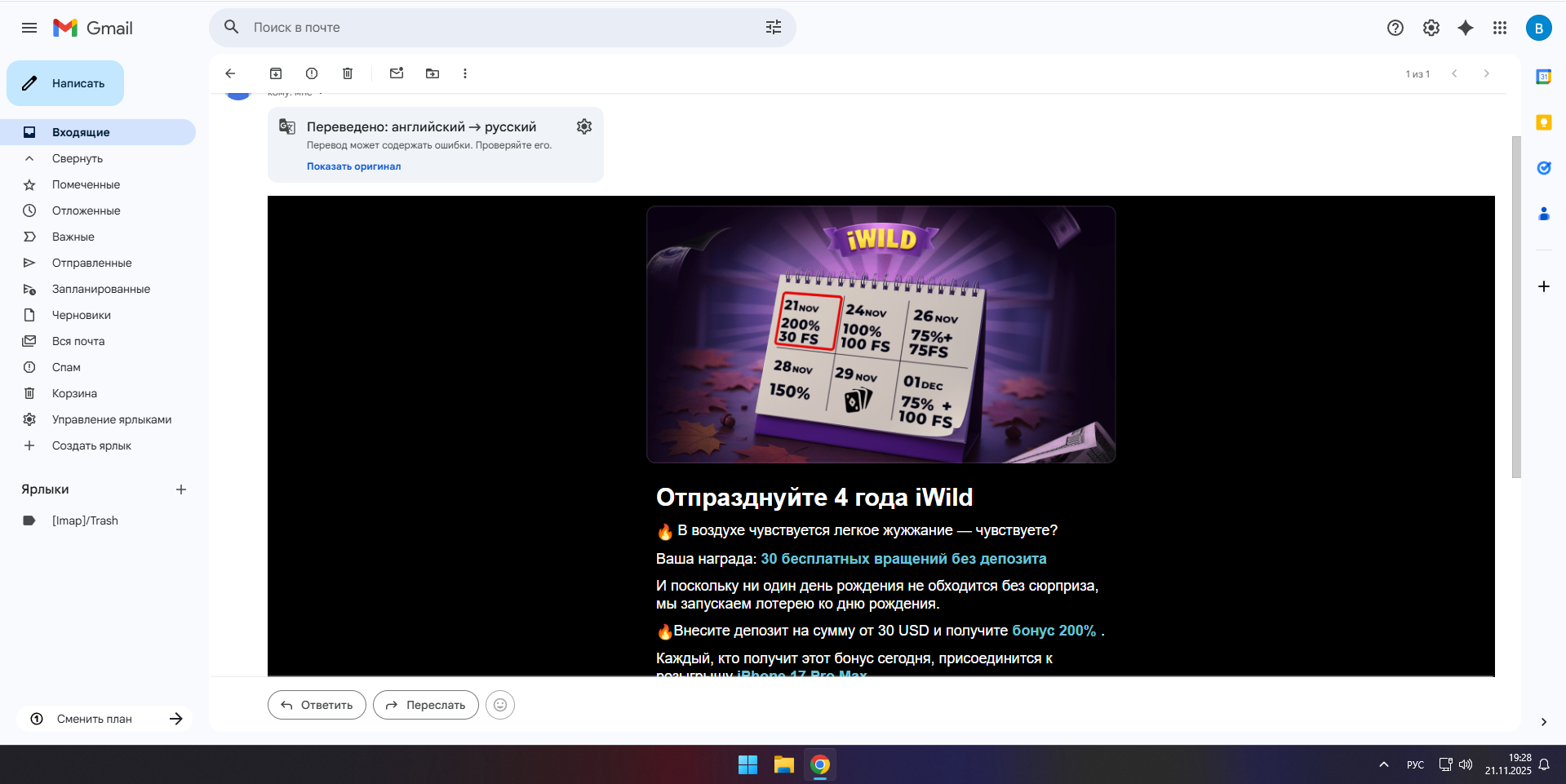The image size is (1566, 784).
Task: Toggle the main menu hamburger
Action: point(29,28)
